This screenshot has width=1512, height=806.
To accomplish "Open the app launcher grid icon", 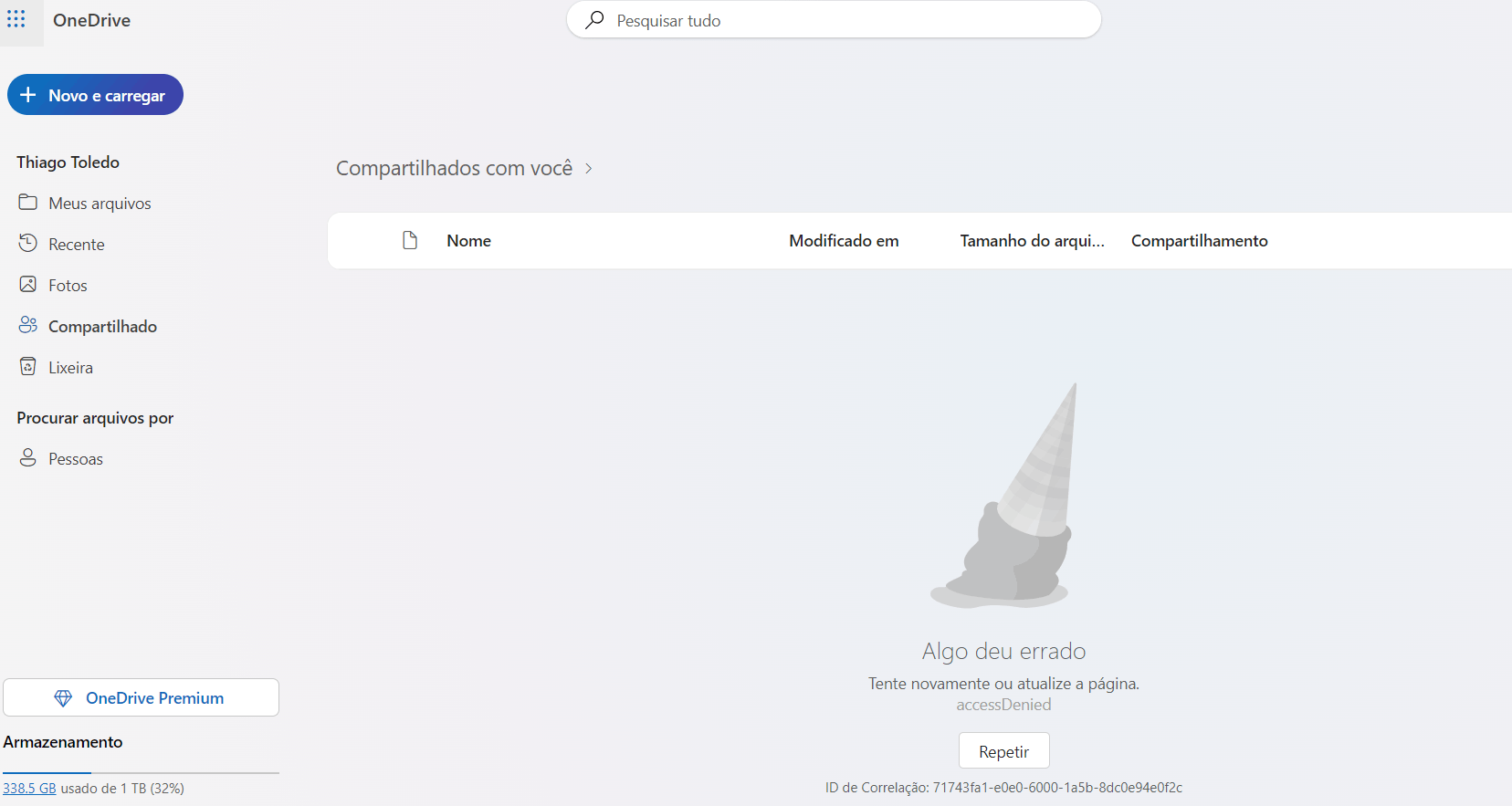I will click(x=16, y=19).
